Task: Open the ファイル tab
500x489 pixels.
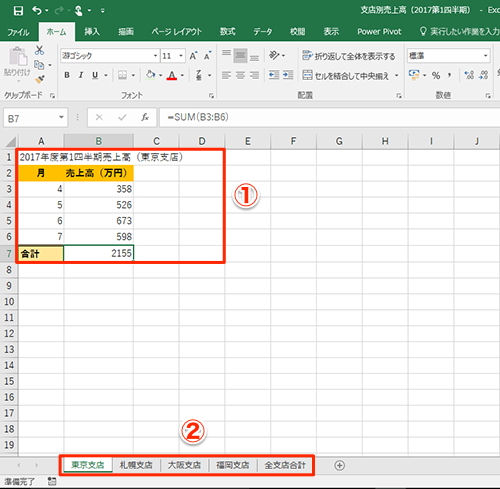Action: (18, 32)
